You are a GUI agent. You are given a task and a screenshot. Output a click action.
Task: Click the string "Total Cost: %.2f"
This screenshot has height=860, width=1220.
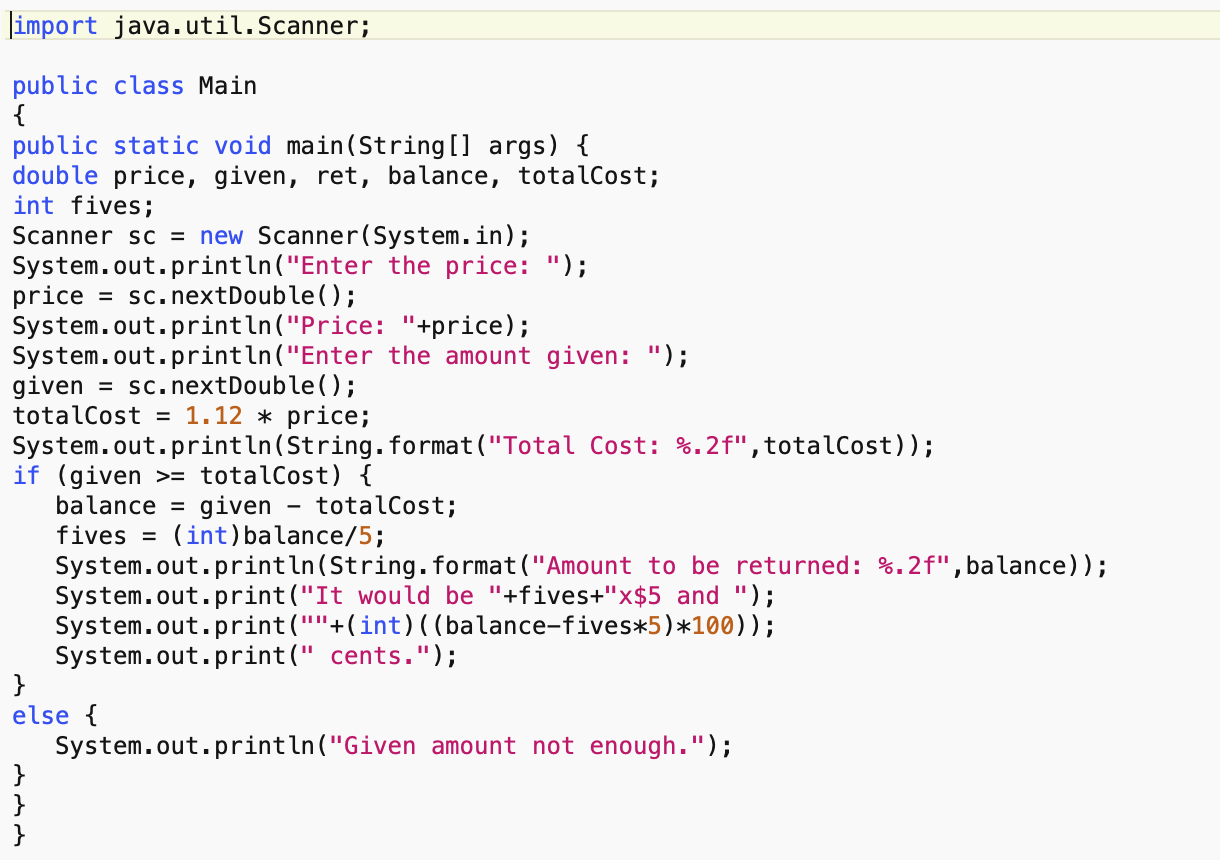[x=618, y=446]
